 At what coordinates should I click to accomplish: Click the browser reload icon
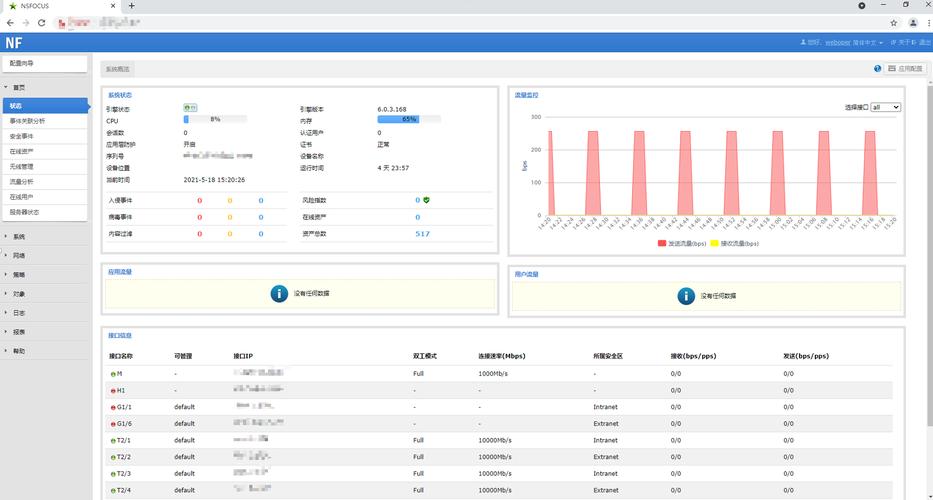tap(41, 23)
